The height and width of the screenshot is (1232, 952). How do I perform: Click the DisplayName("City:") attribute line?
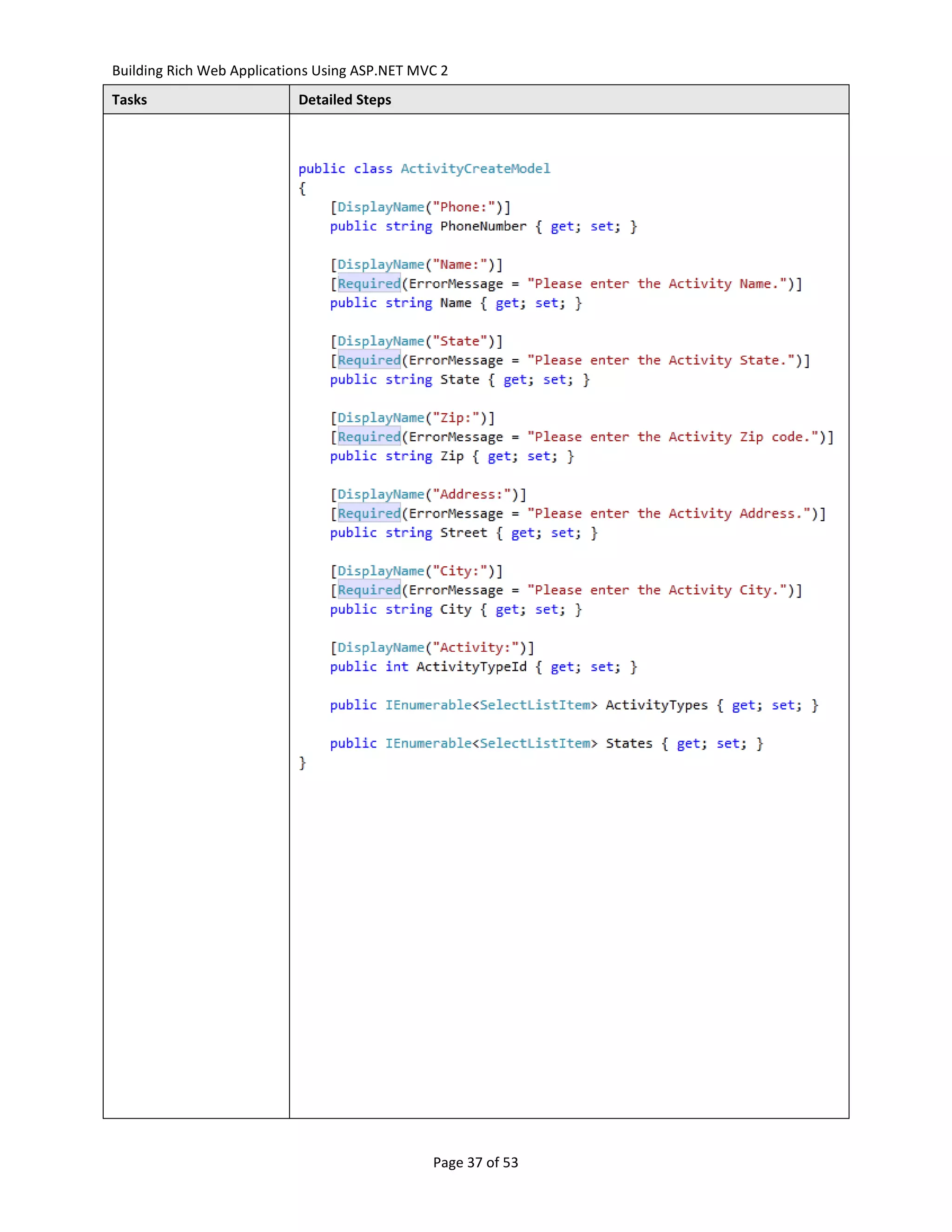416,571
